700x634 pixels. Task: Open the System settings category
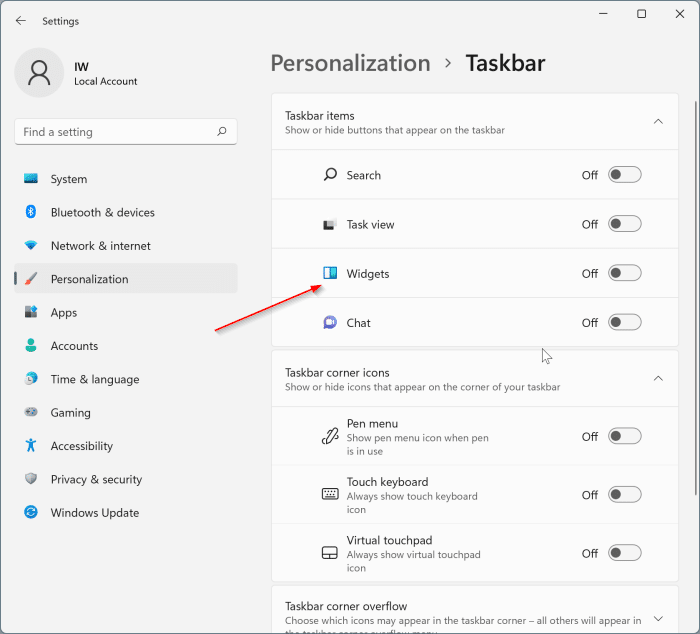click(126, 179)
